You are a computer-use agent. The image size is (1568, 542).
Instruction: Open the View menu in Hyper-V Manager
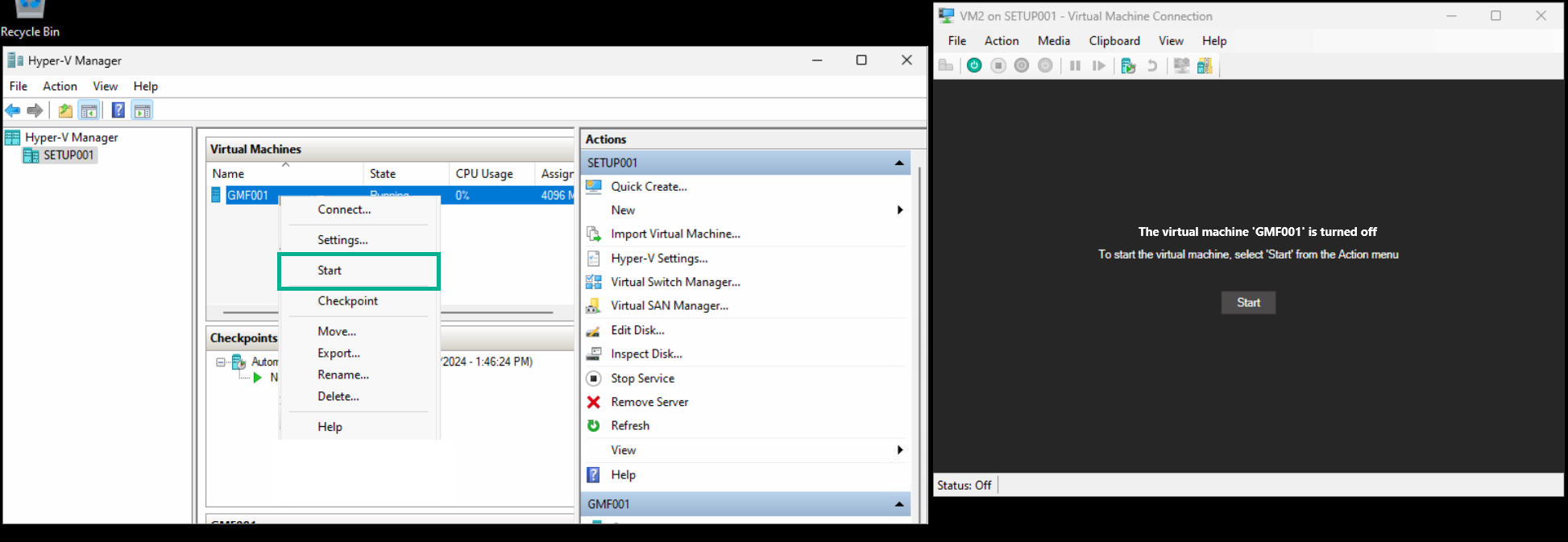click(105, 86)
